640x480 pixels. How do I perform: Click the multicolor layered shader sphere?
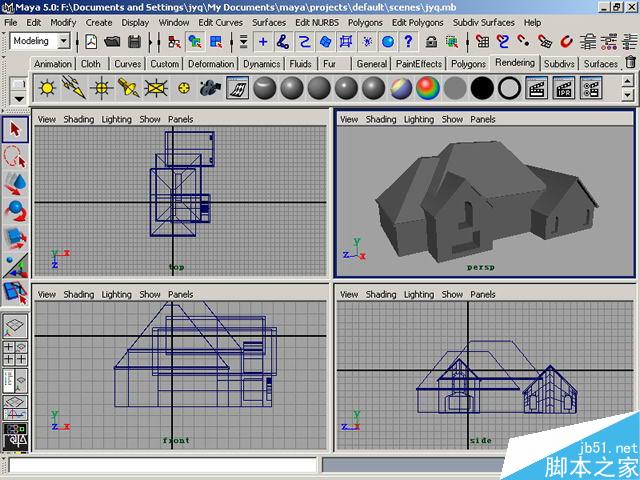coord(401,88)
